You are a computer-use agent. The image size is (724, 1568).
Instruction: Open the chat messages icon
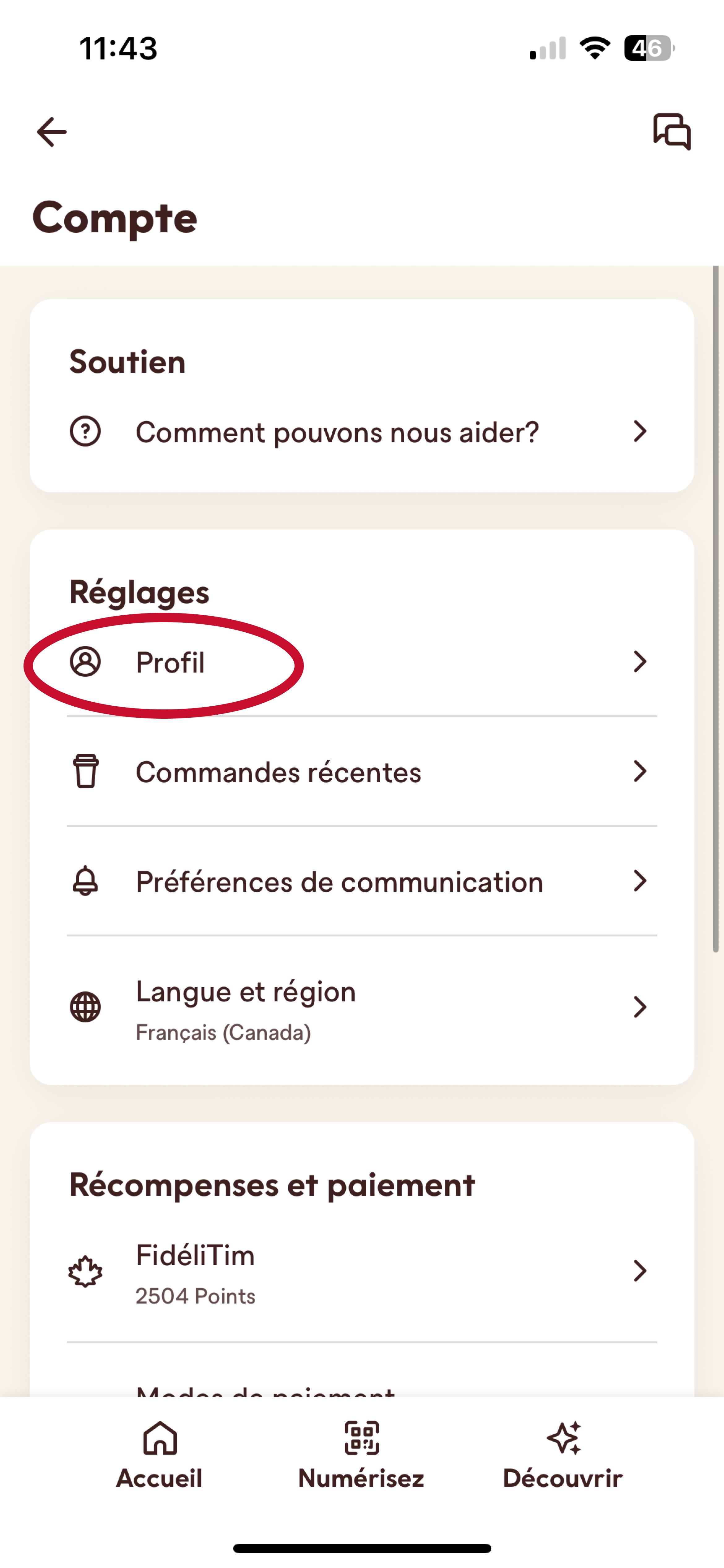tap(672, 131)
